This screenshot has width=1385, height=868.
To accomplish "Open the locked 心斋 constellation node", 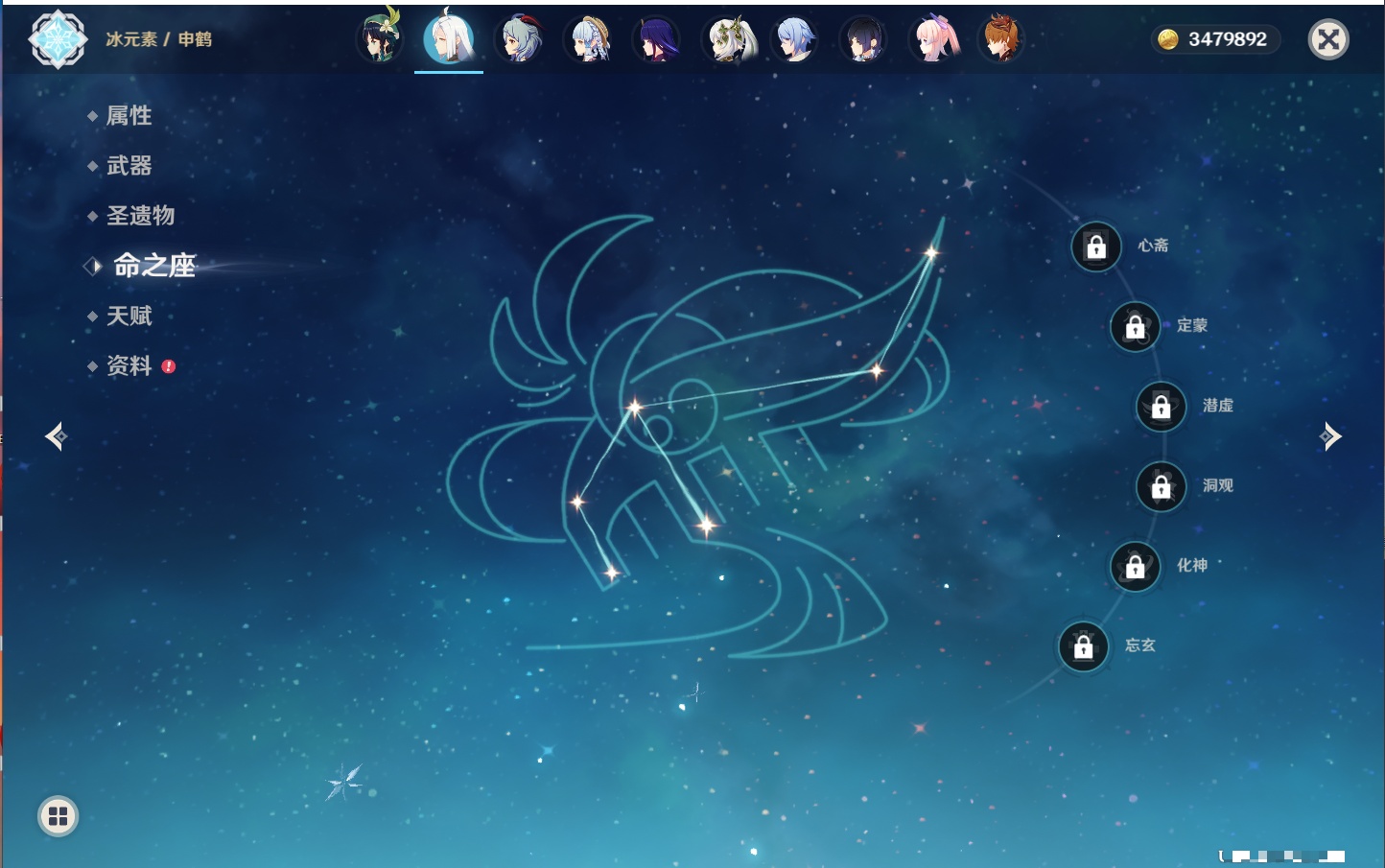I will [1096, 247].
